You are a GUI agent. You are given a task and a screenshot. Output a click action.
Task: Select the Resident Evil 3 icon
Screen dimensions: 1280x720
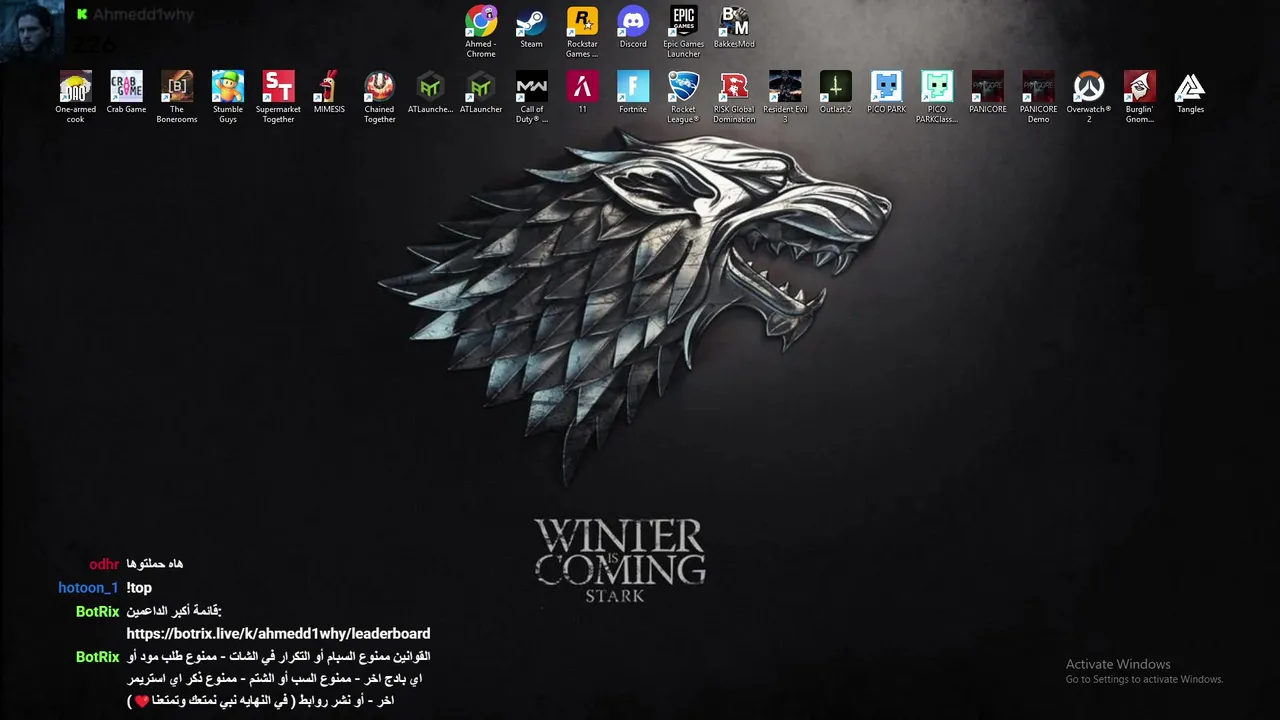785,97
